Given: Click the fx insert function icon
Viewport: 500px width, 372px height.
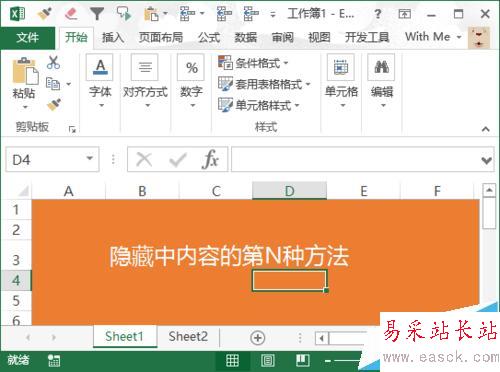Looking at the screenshot, I should [x=210, y=159].
